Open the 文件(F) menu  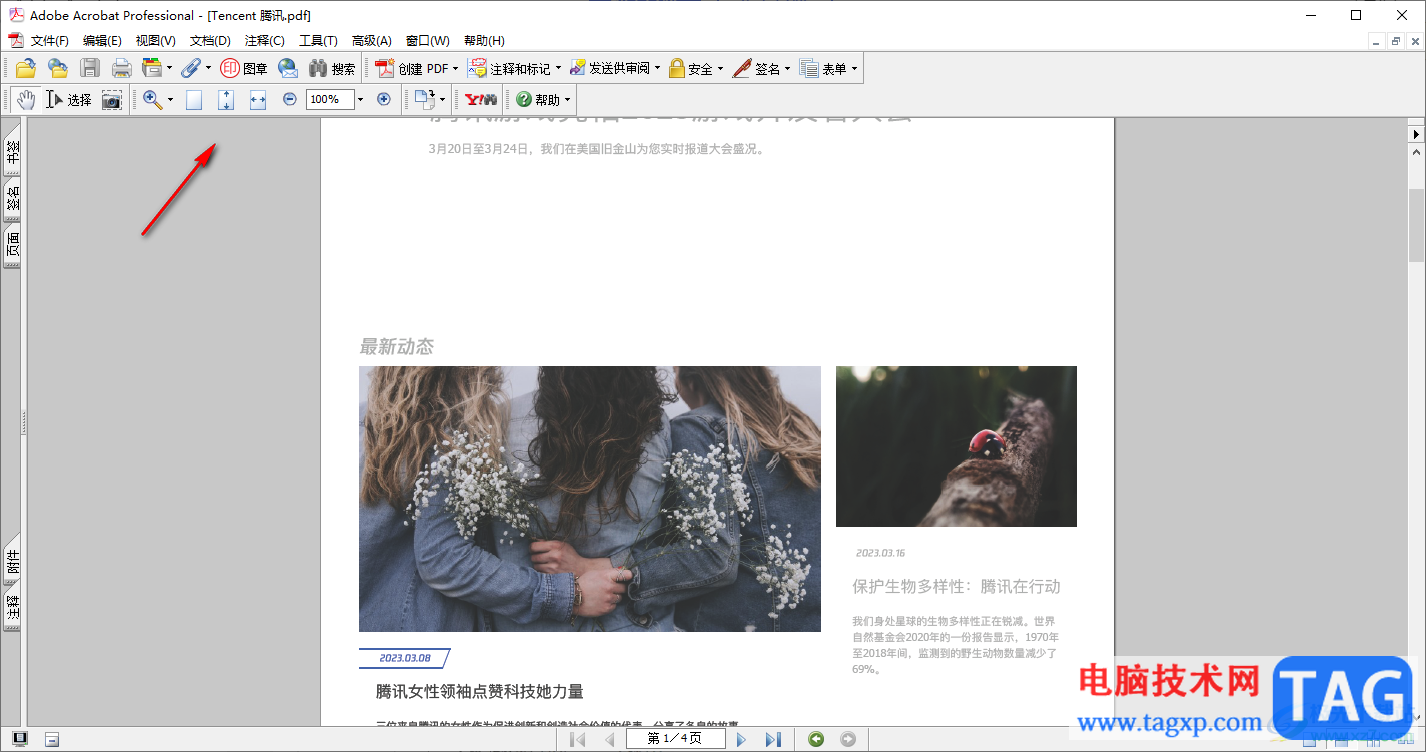coord(50,41)
